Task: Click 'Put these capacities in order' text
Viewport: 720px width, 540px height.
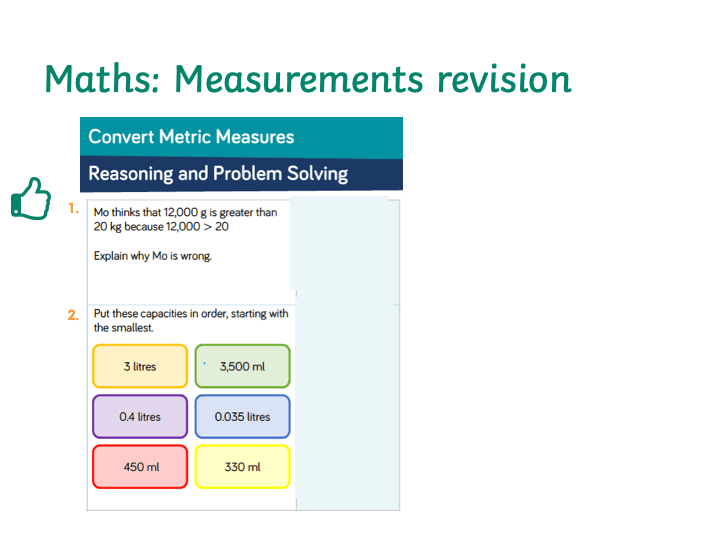Action: pos(161,314)
